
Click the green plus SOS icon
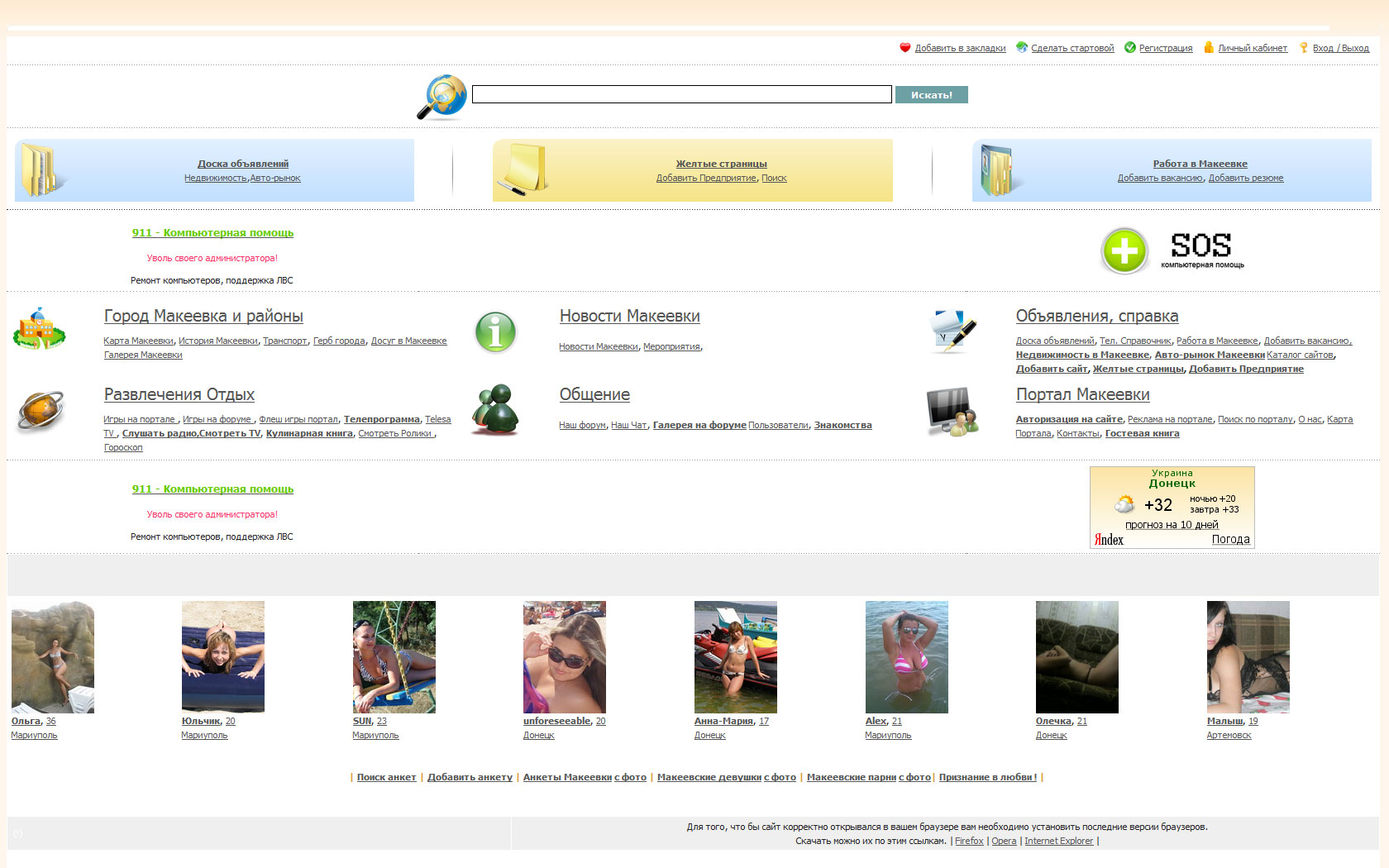point(1124,250)
